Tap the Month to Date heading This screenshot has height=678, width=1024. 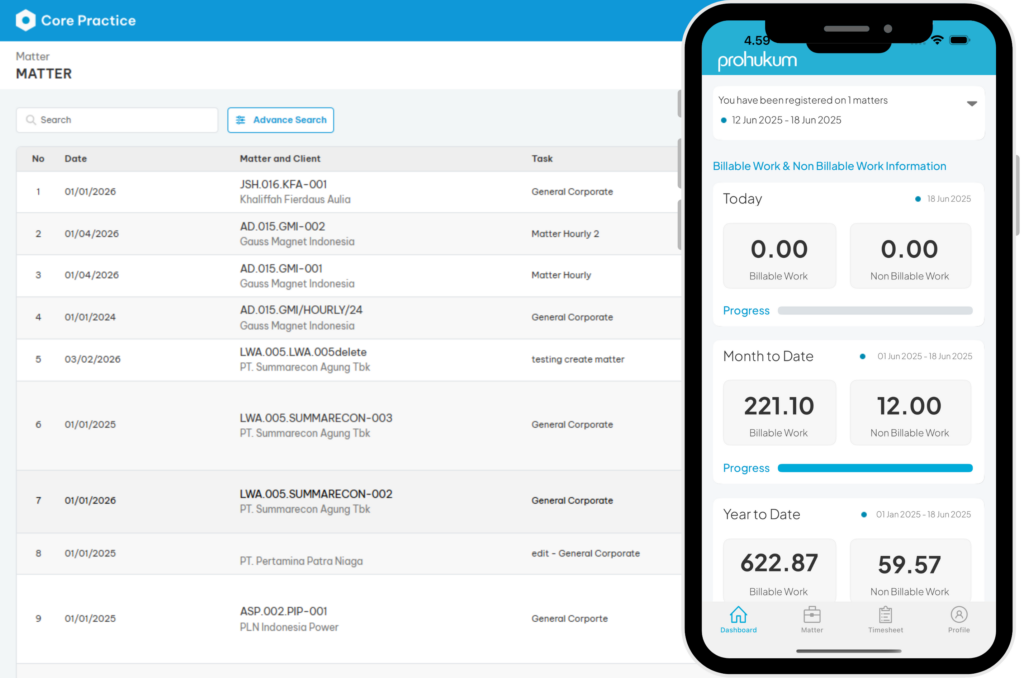(768, 357)
